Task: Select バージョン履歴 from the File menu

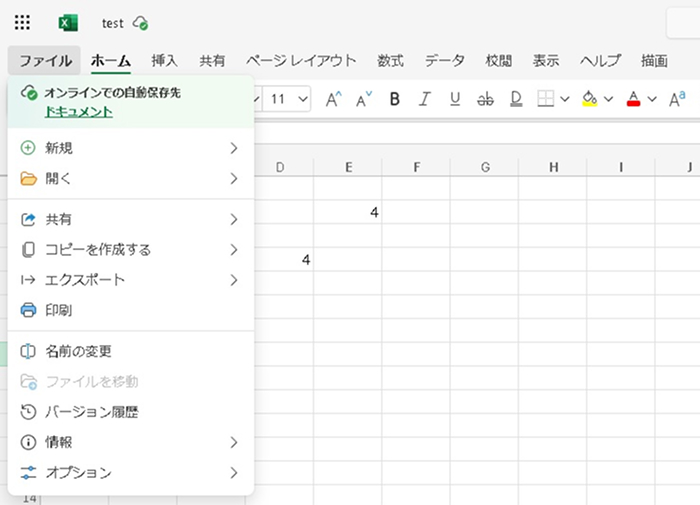Action: coord(131,412)
